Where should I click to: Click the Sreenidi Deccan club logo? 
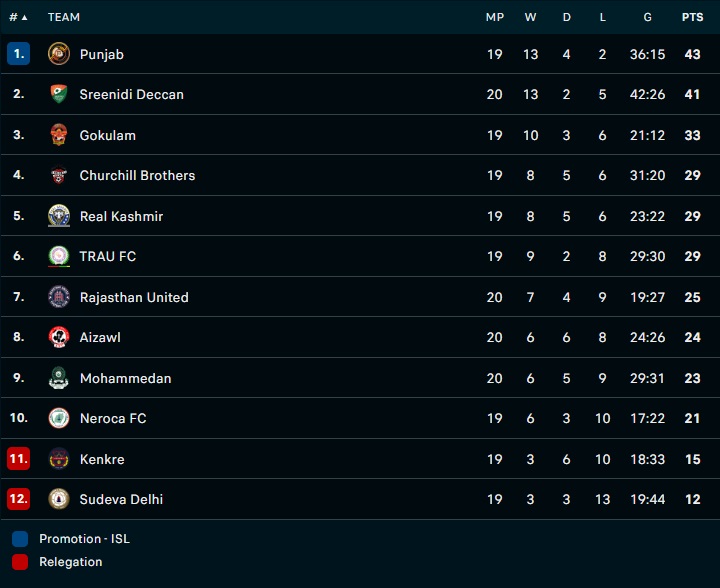tap(59, 94)
